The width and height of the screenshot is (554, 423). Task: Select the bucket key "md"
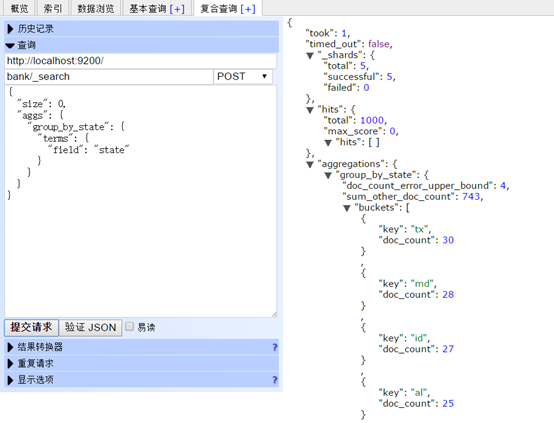(x=422, y=284)
